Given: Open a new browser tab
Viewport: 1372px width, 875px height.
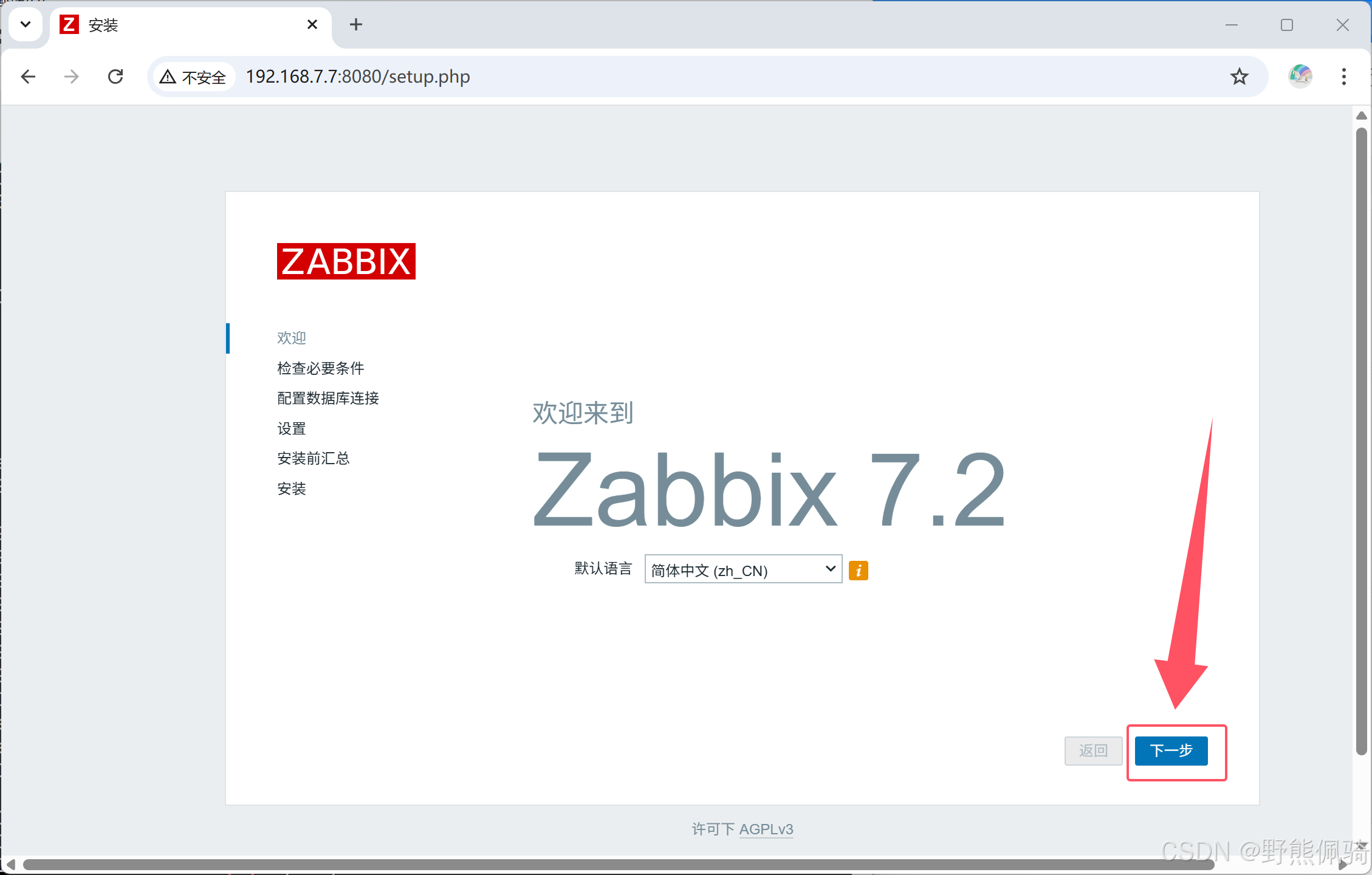Looking at the screenshot, I should coord(356,24).
